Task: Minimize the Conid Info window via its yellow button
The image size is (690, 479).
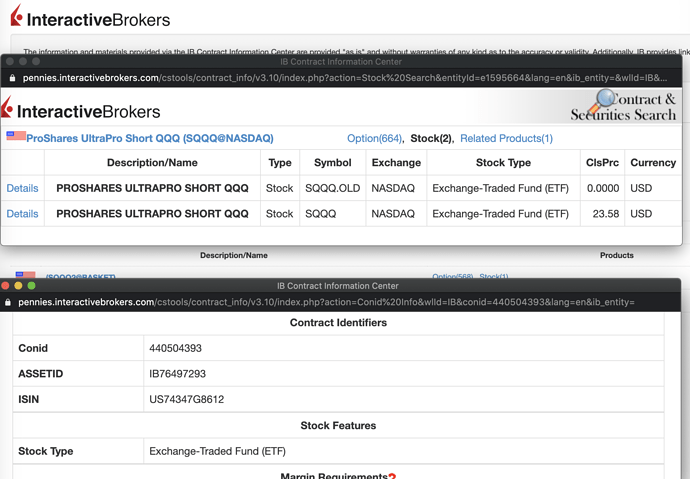Action: 18,285
